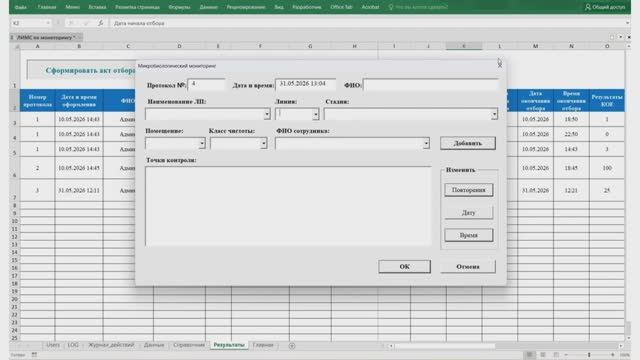Viewport: 640px width, 360px height.
Task: Confirm the dialog with OK
Action: tap(404, 267)
